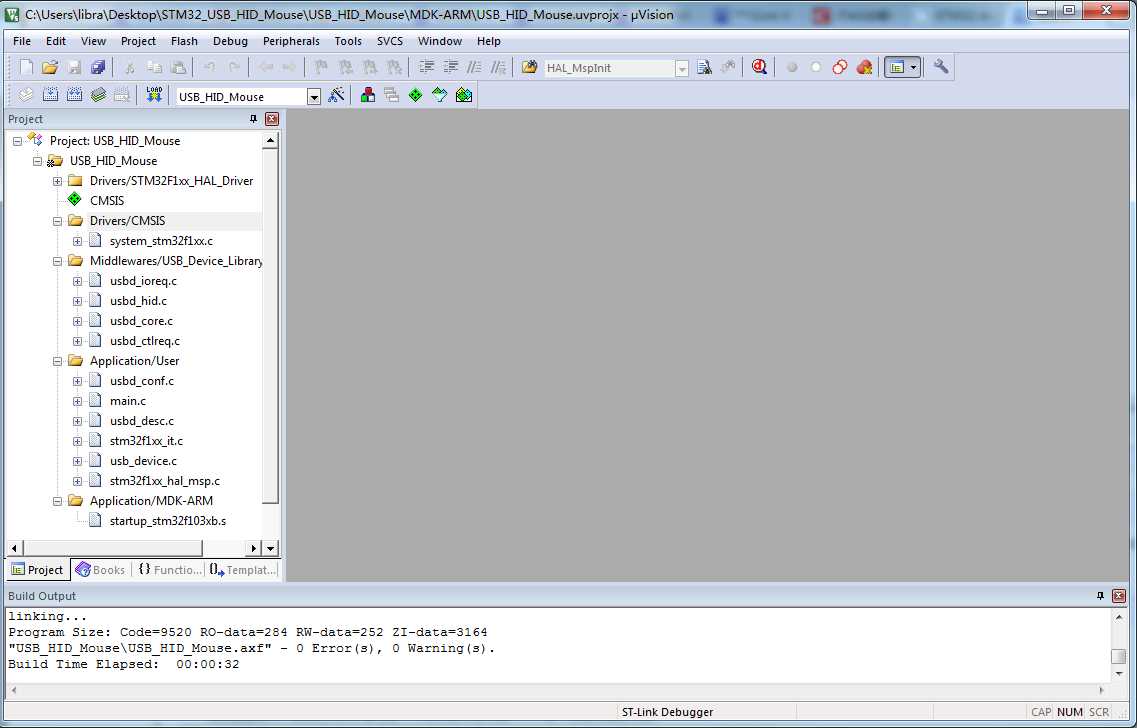Image resolution: width=1137 pixels, height=728 pixels.
Task: Collapse the Project: USB_HID_Mouse root node
Action: tap(17, 141)
